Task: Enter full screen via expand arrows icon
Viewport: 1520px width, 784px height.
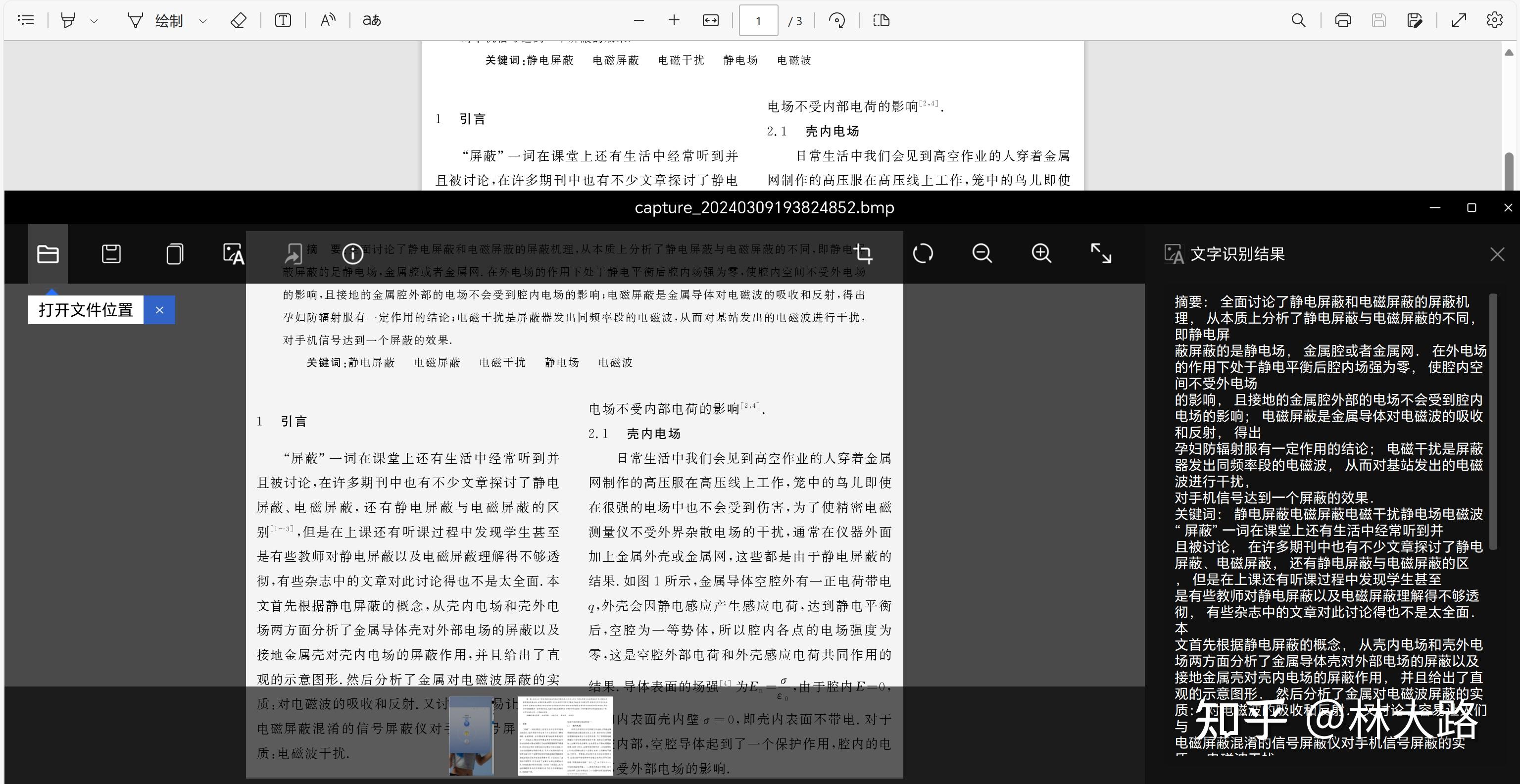Action: pos(1459,21)
